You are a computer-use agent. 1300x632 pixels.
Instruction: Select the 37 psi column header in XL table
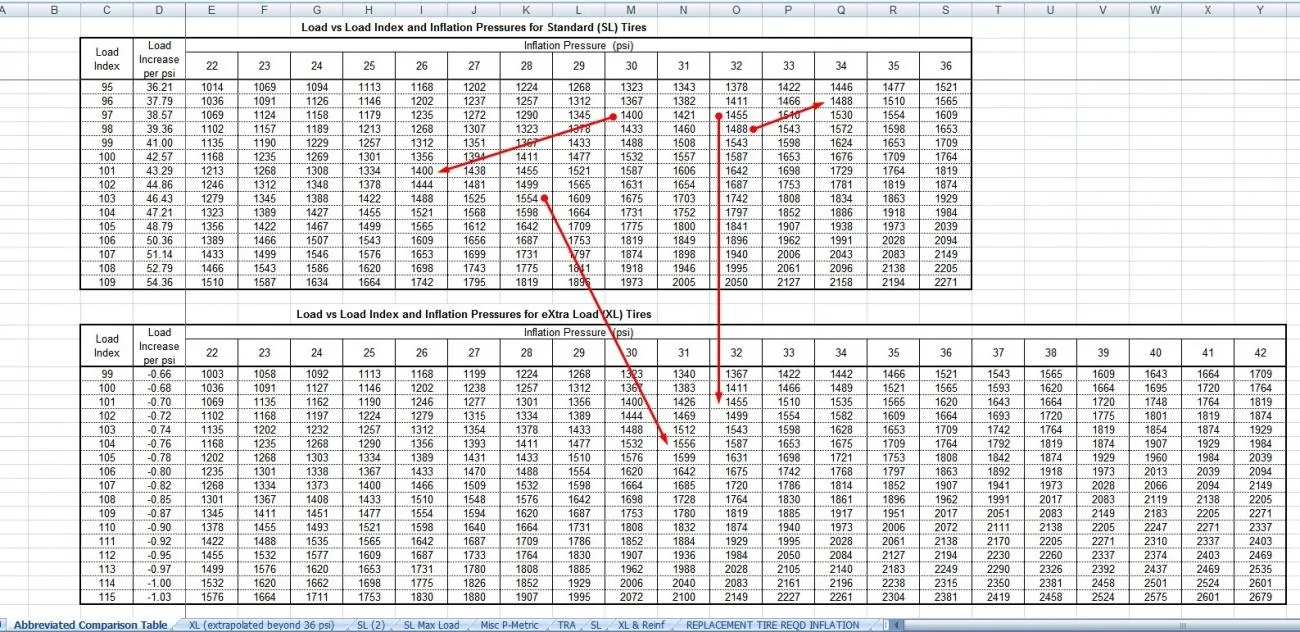(x=998, y=352)
